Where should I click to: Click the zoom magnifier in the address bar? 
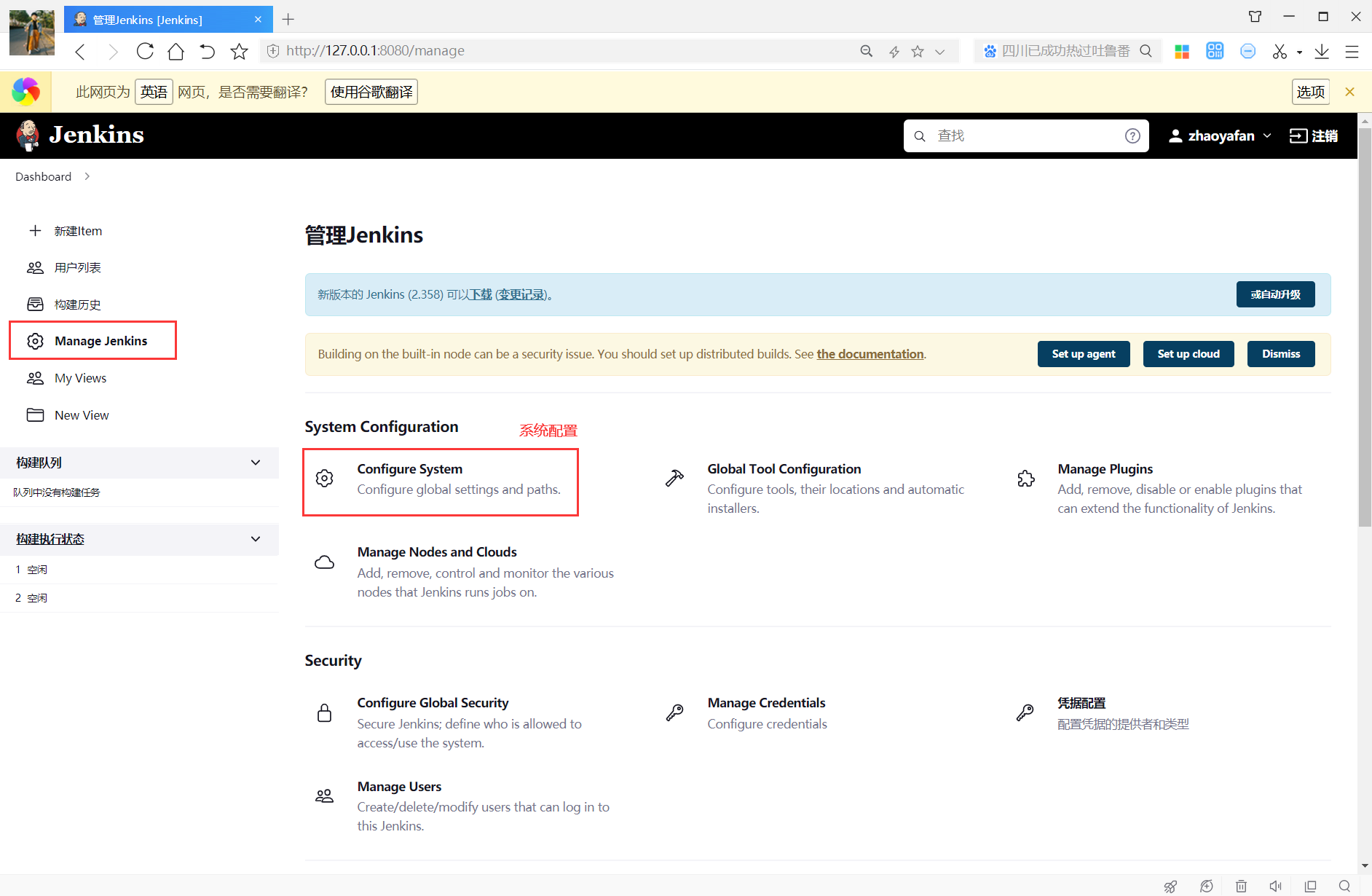(867, 51)
